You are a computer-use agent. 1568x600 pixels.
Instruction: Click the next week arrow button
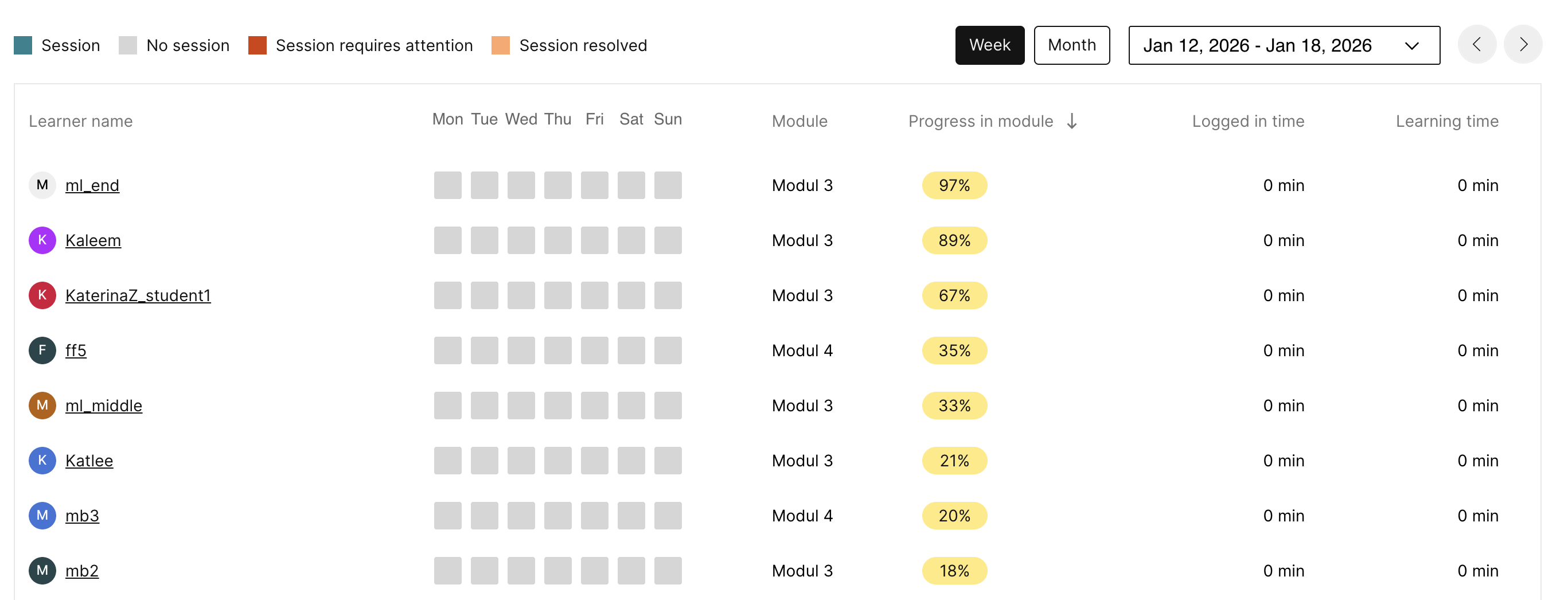tap(1522, 44)
